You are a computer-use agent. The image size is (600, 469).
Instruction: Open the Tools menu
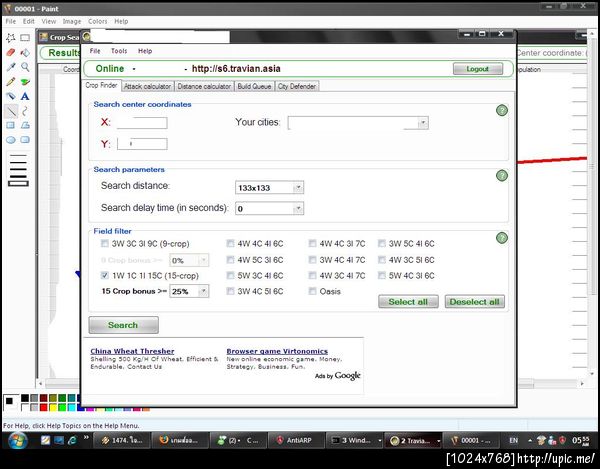pyautogui.click(x=119, y=51)
